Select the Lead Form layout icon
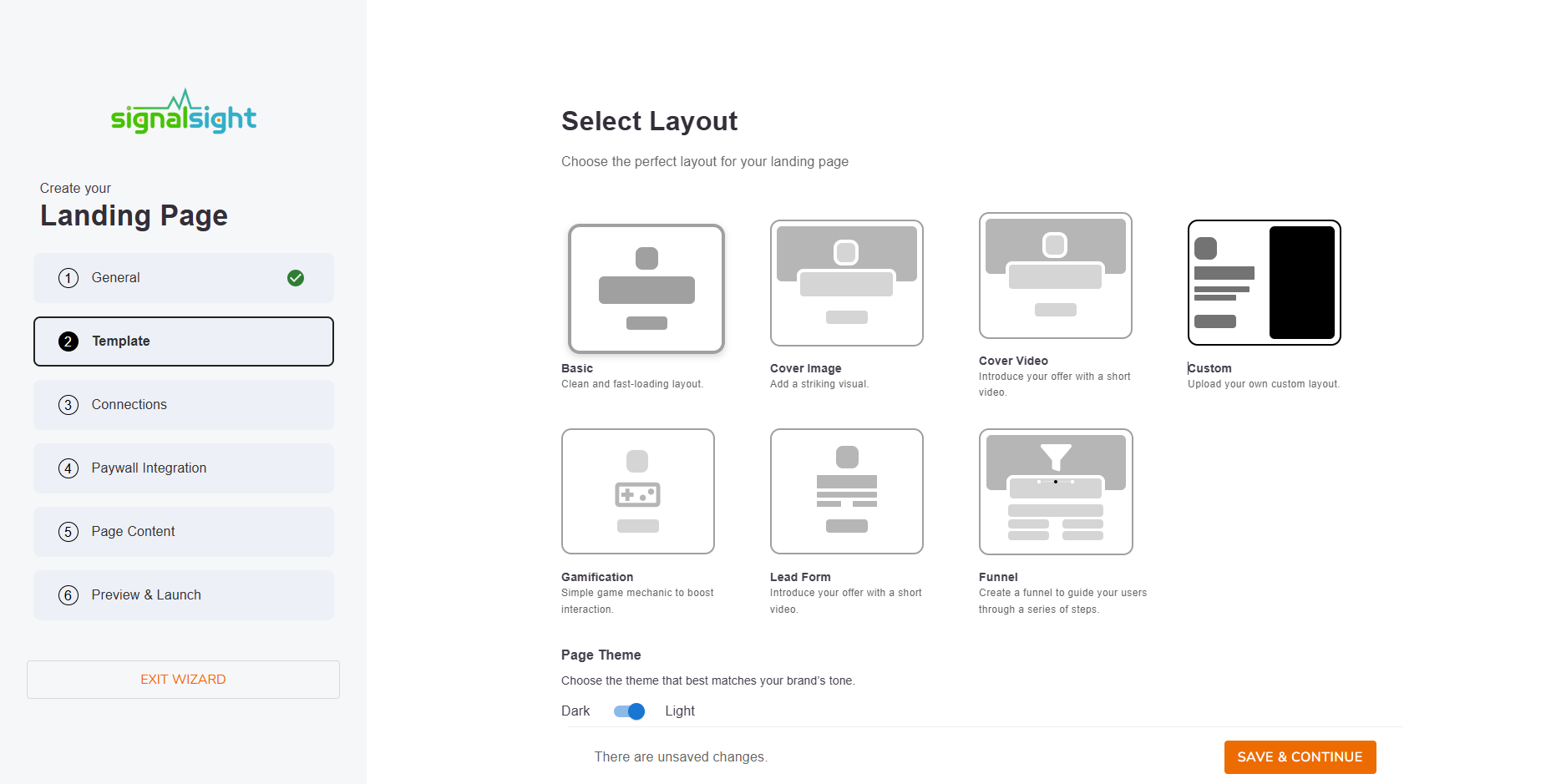This screenshot has width=1541, height=784. (x=846, y=492)
